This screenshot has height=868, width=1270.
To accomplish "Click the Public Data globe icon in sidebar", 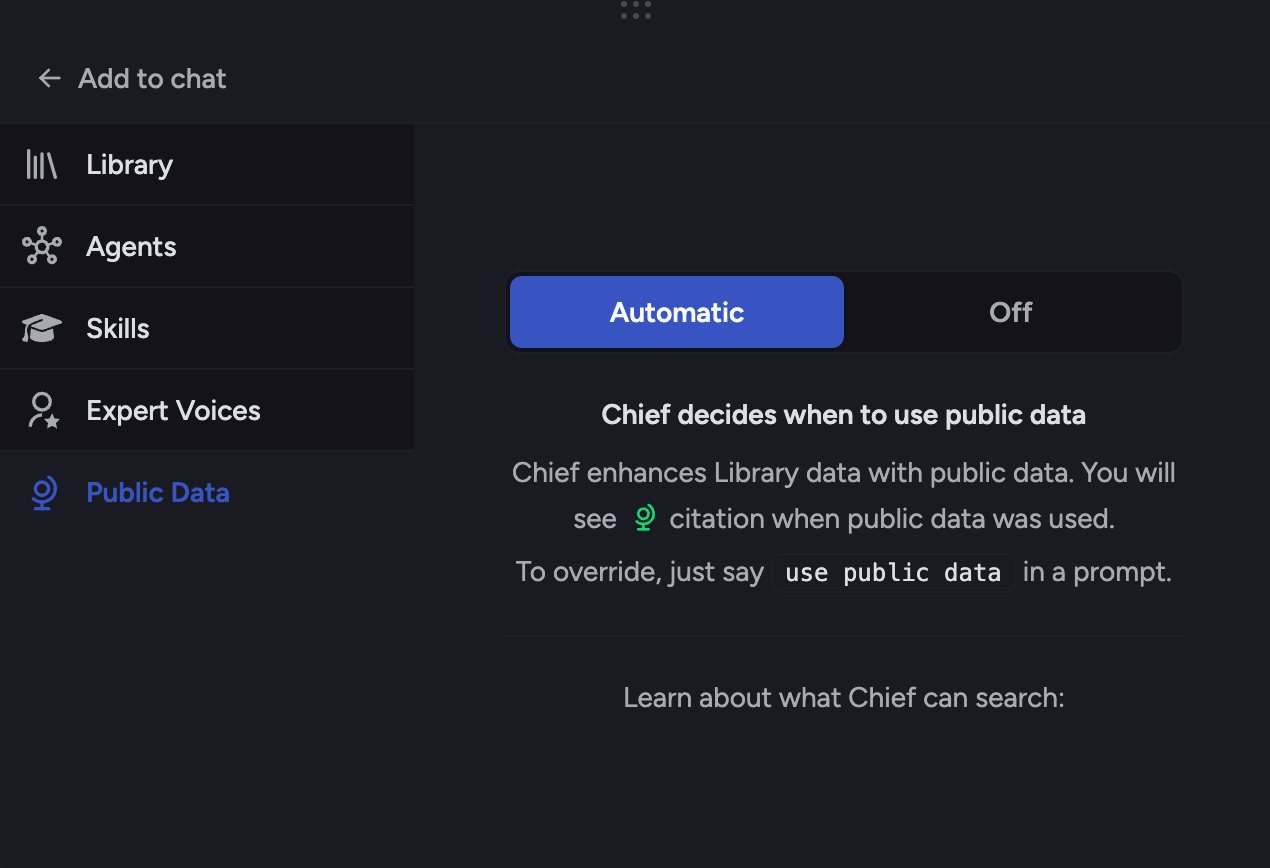I will click(43, 492).
